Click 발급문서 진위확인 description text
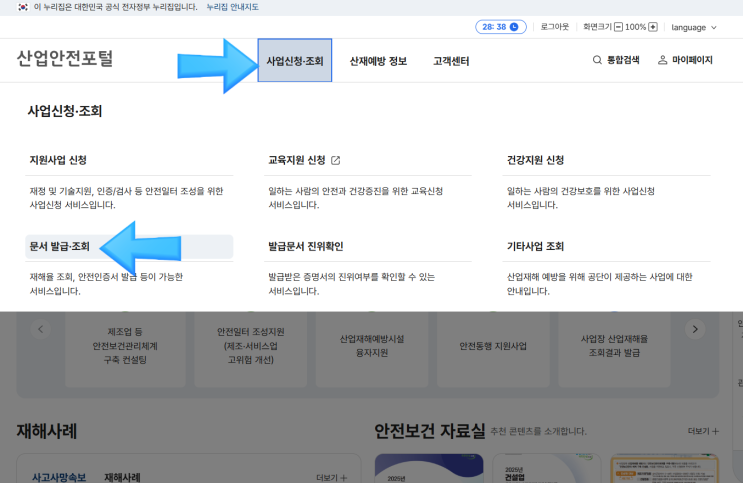Image resolution: width=743 pixels, height=483 pixels. (x=351, y=284)
